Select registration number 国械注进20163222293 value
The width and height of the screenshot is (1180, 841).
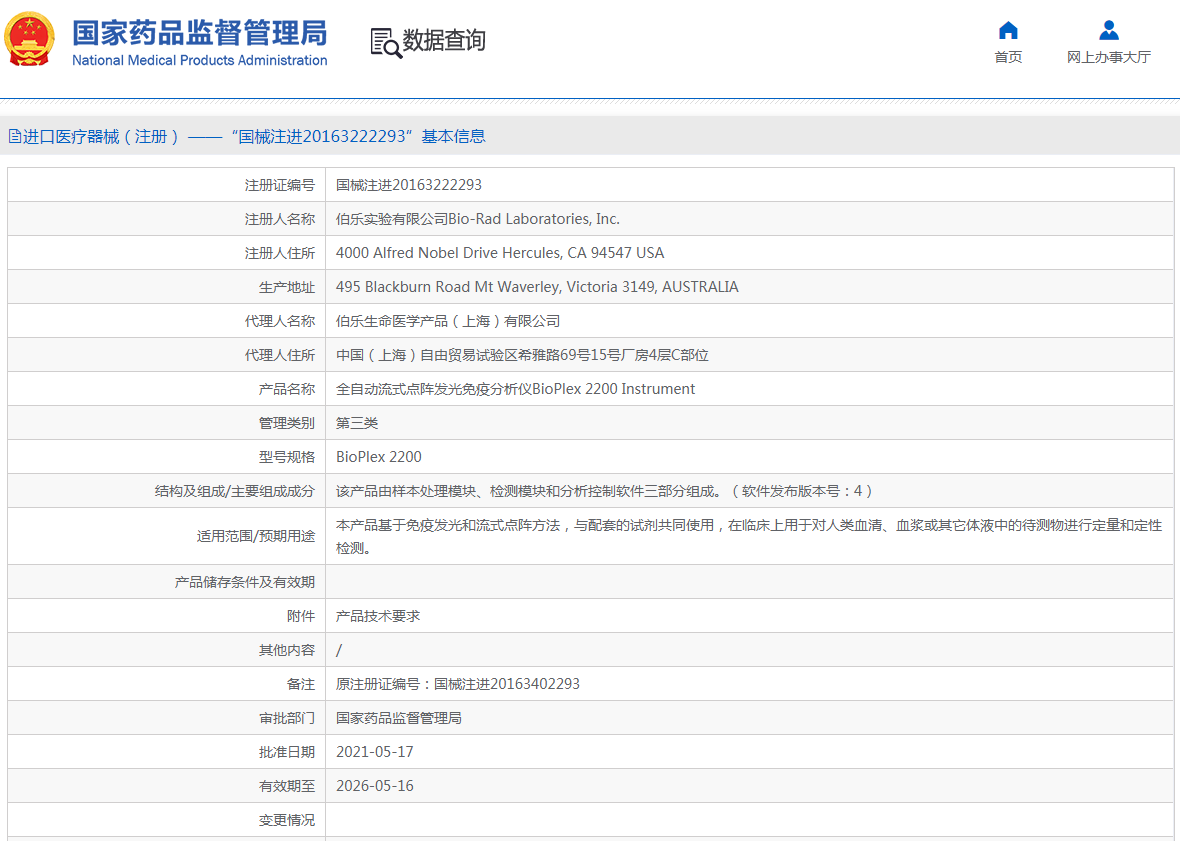409,185
